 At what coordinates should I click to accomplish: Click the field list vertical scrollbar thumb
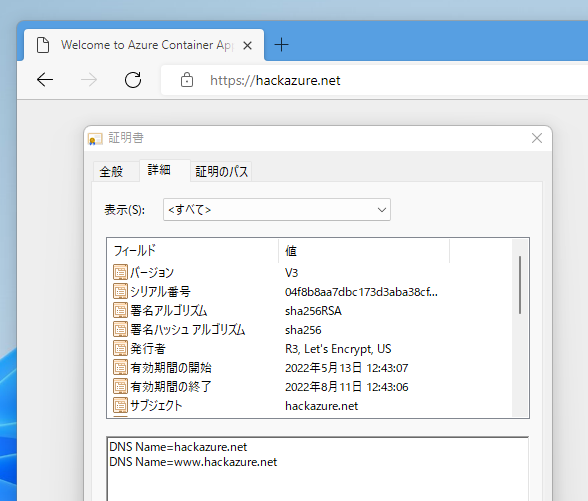(520, 285)
